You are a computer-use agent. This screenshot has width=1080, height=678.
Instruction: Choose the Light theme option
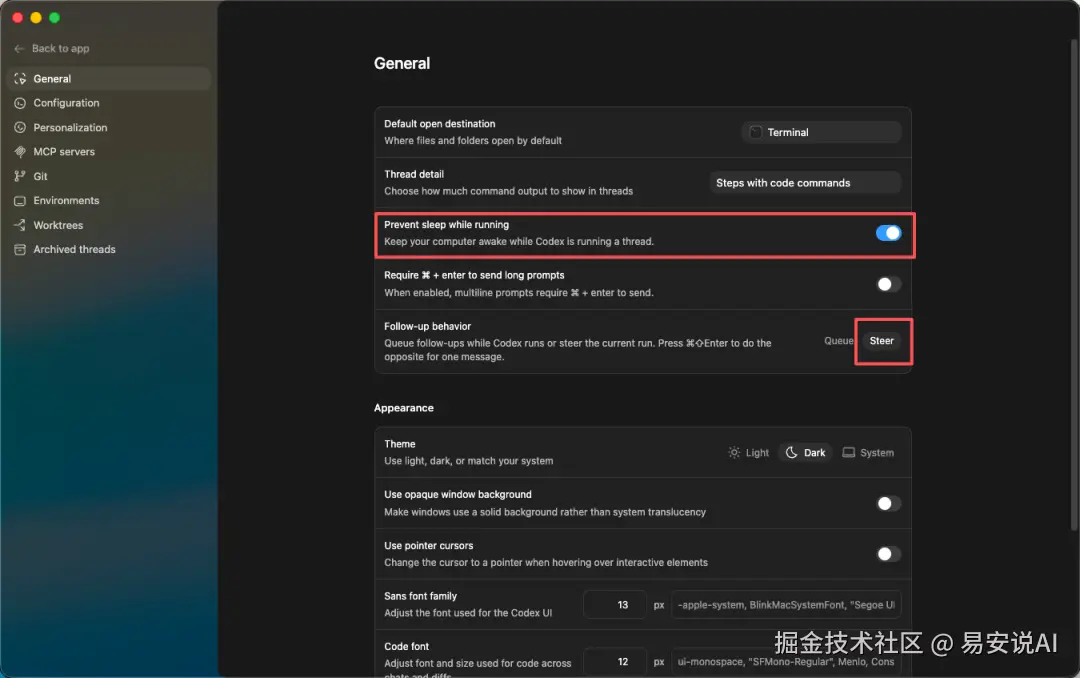pyautogui.click(x=749, y=453)
